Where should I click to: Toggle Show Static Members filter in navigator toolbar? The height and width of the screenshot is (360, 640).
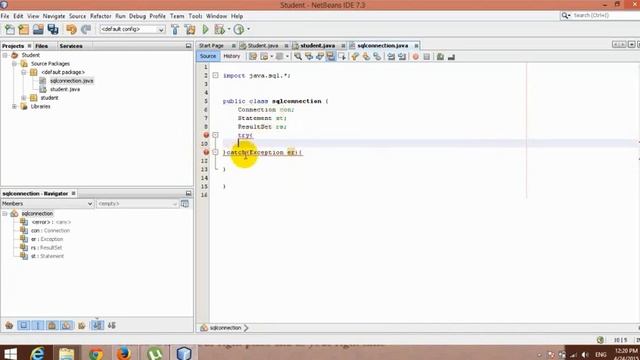38,325
